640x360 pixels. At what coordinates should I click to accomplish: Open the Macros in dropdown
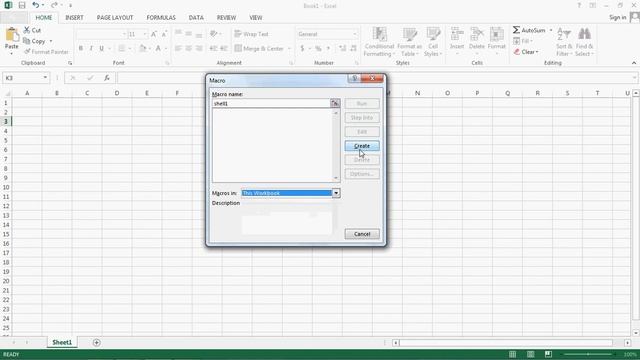coord(336,193)
